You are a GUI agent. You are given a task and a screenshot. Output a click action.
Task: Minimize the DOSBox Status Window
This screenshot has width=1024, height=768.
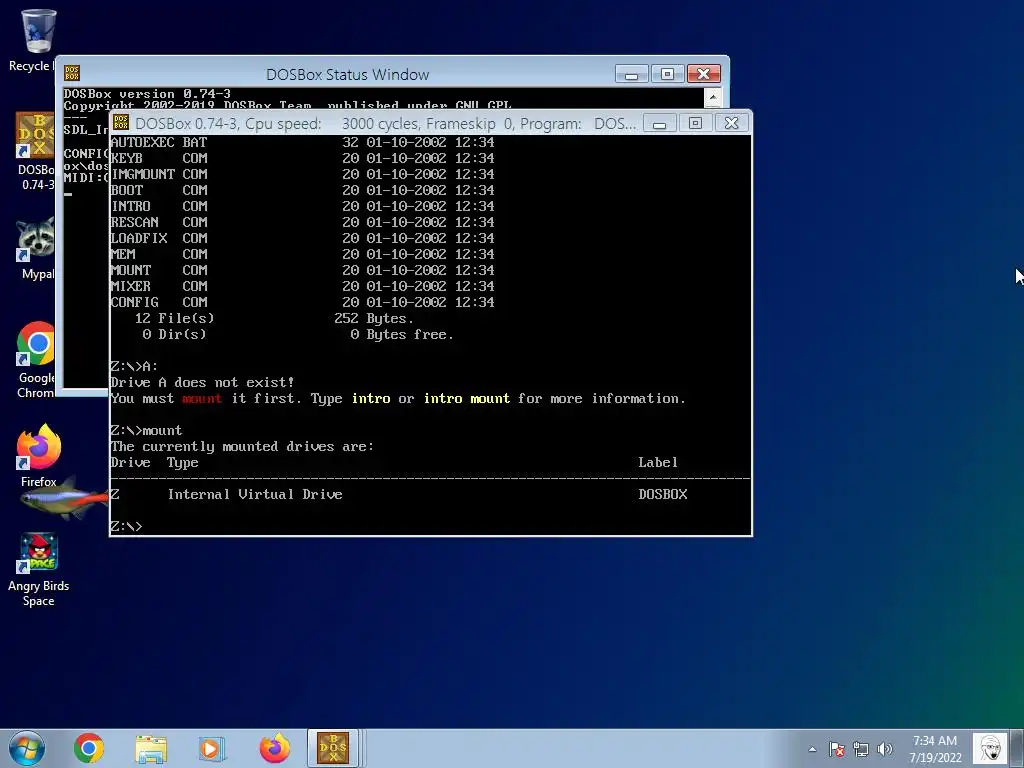pyautogui.click(x=632, y=74)
